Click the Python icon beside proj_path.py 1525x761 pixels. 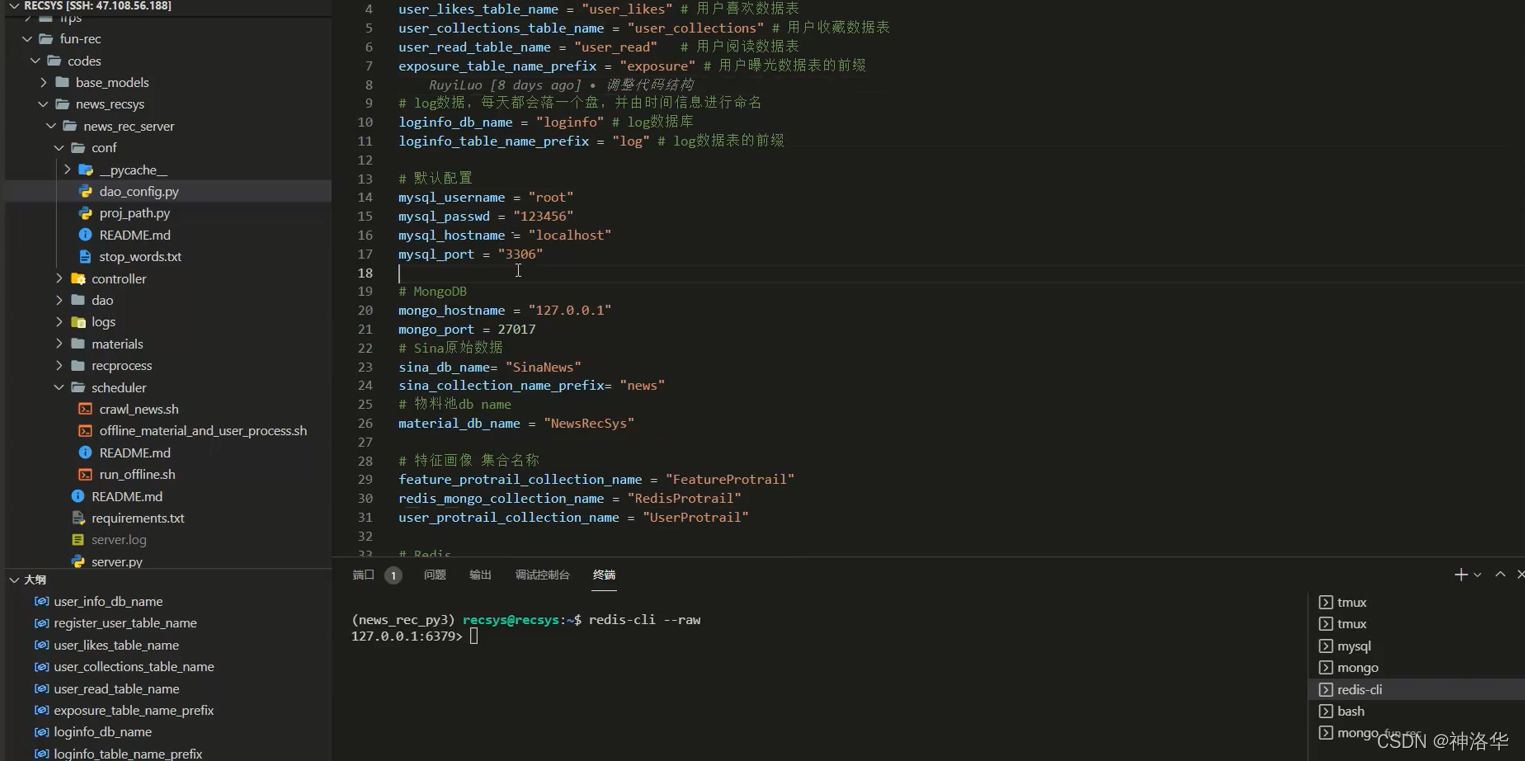point(85,213)
